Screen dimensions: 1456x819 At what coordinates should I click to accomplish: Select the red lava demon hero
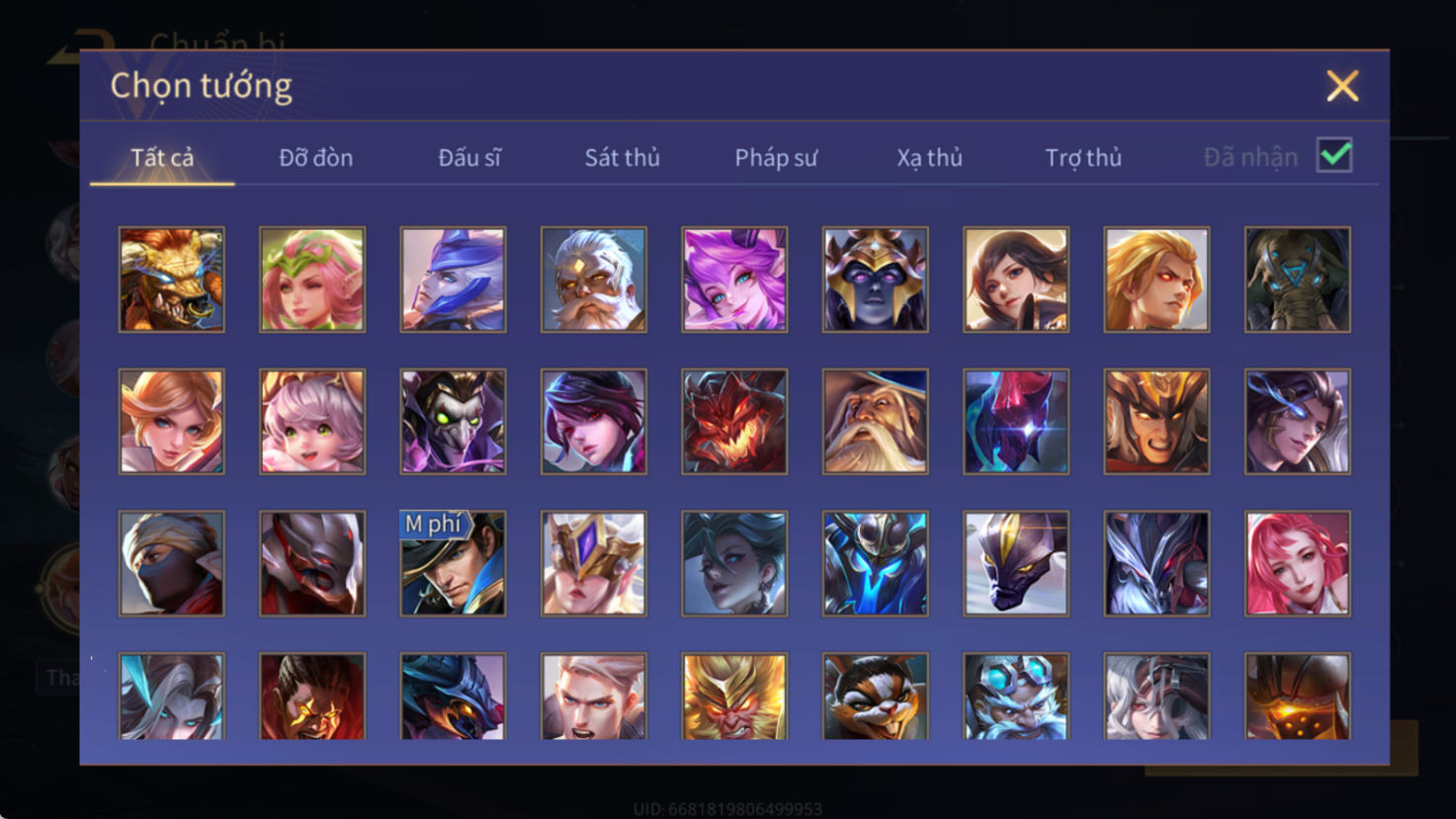(x=734, y=422)
